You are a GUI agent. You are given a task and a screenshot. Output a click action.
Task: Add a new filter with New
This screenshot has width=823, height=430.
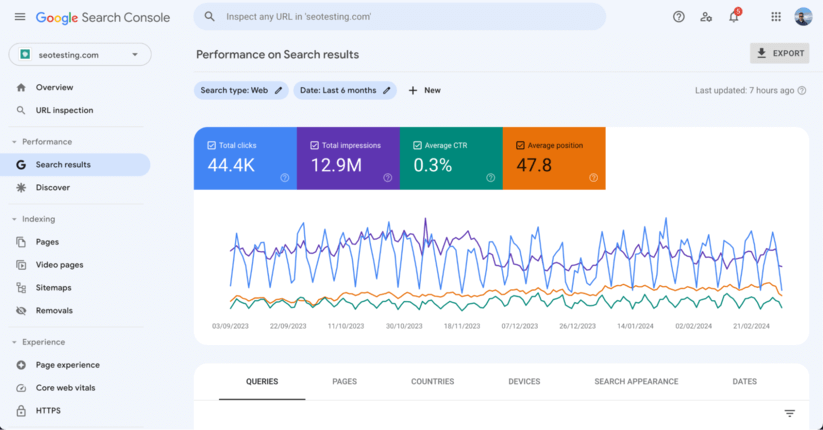click(424, 90)
